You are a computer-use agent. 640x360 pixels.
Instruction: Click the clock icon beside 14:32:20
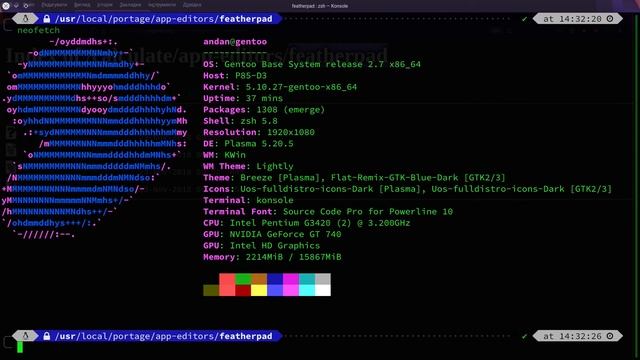[x=610, y=19]
